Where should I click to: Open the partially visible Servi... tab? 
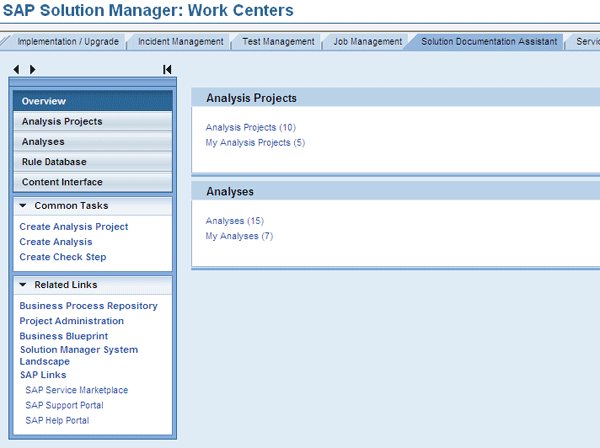point(587,41)
